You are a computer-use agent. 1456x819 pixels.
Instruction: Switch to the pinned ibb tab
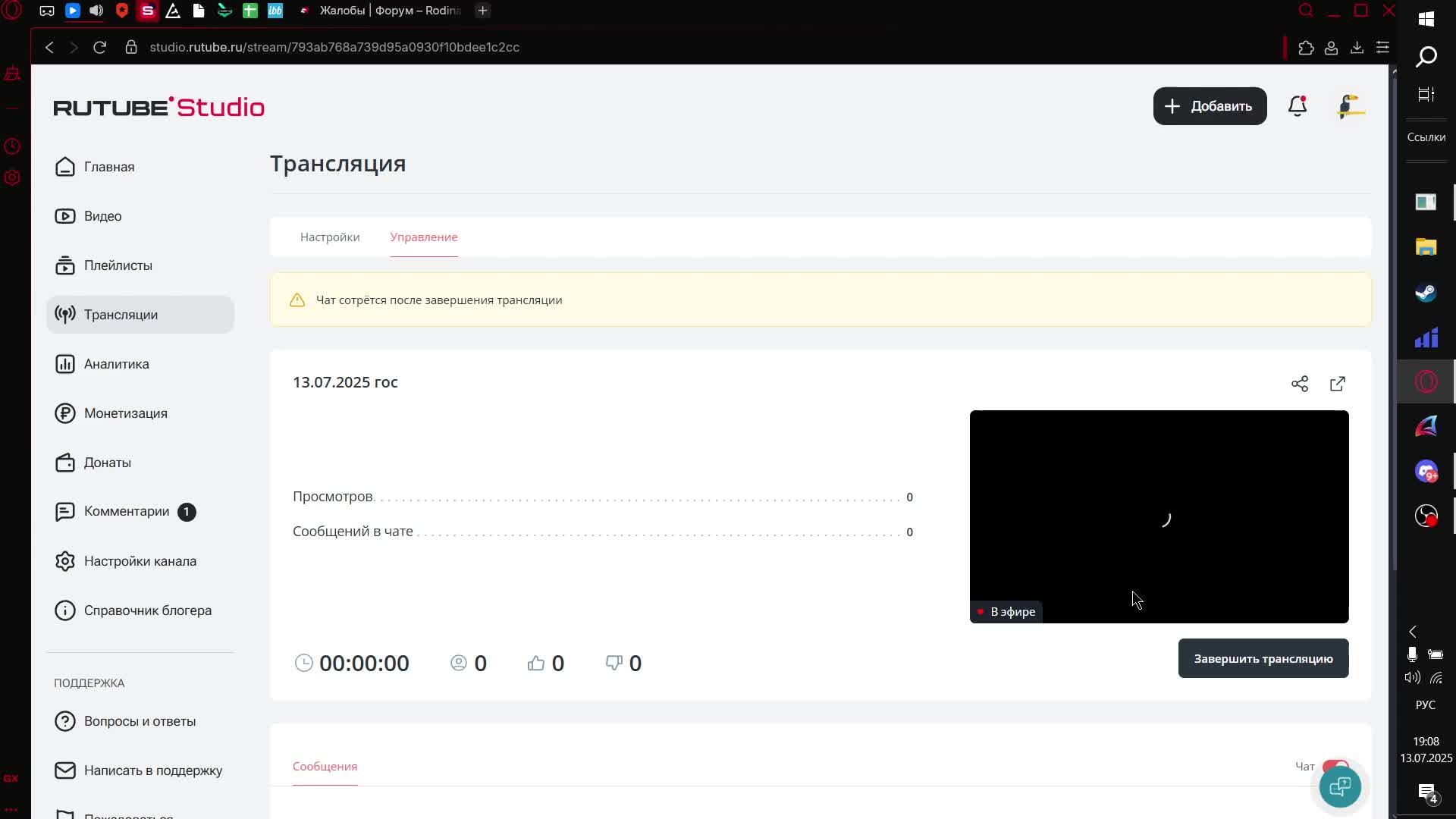click(x=275, y=11)
